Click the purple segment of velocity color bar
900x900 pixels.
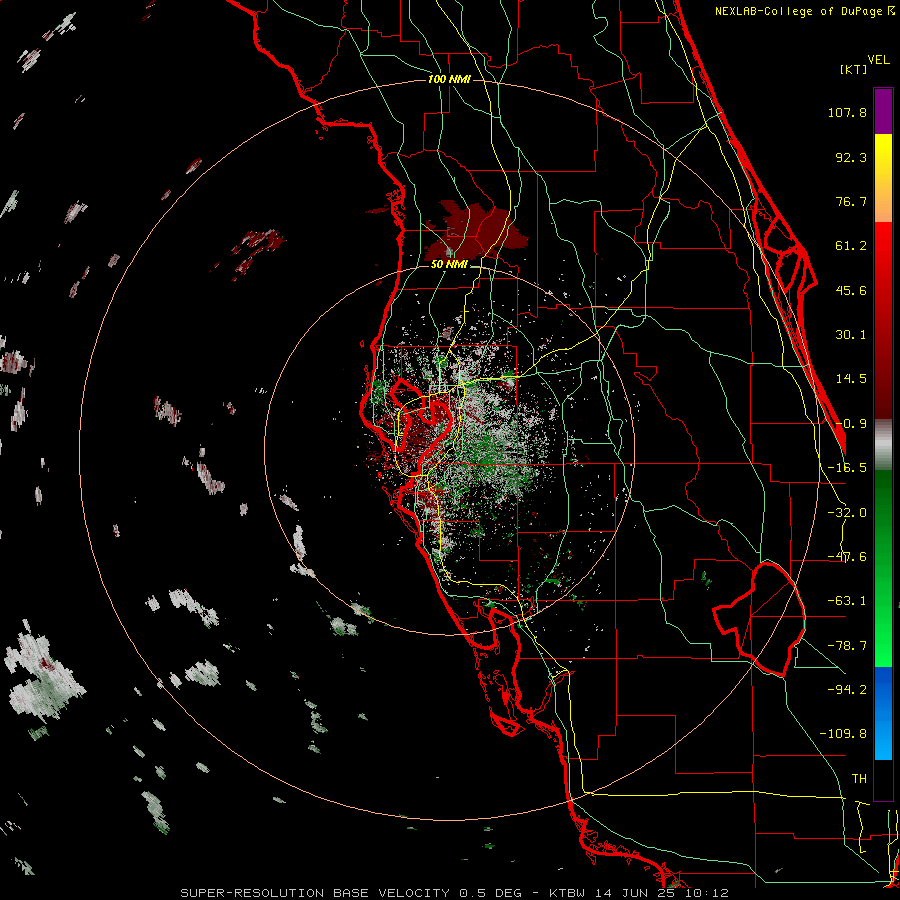point(883,111)
